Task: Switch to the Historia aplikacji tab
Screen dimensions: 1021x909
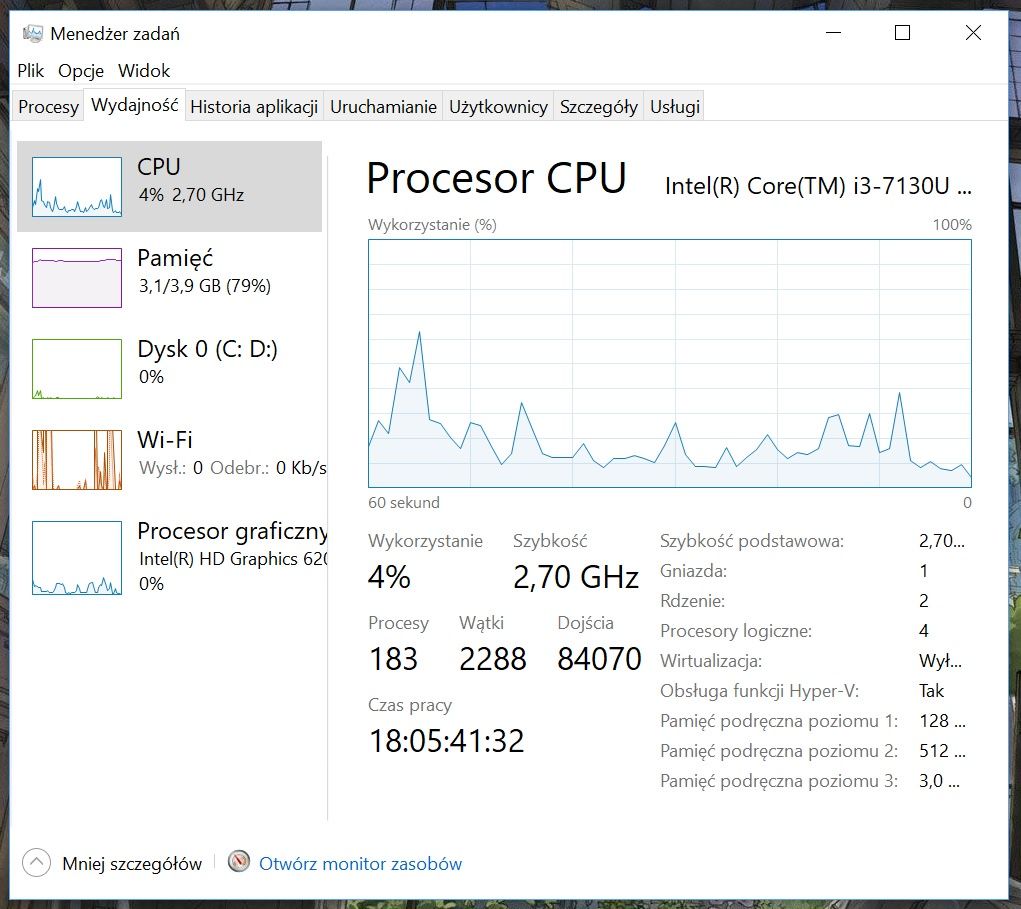Action: pos(254,106)
